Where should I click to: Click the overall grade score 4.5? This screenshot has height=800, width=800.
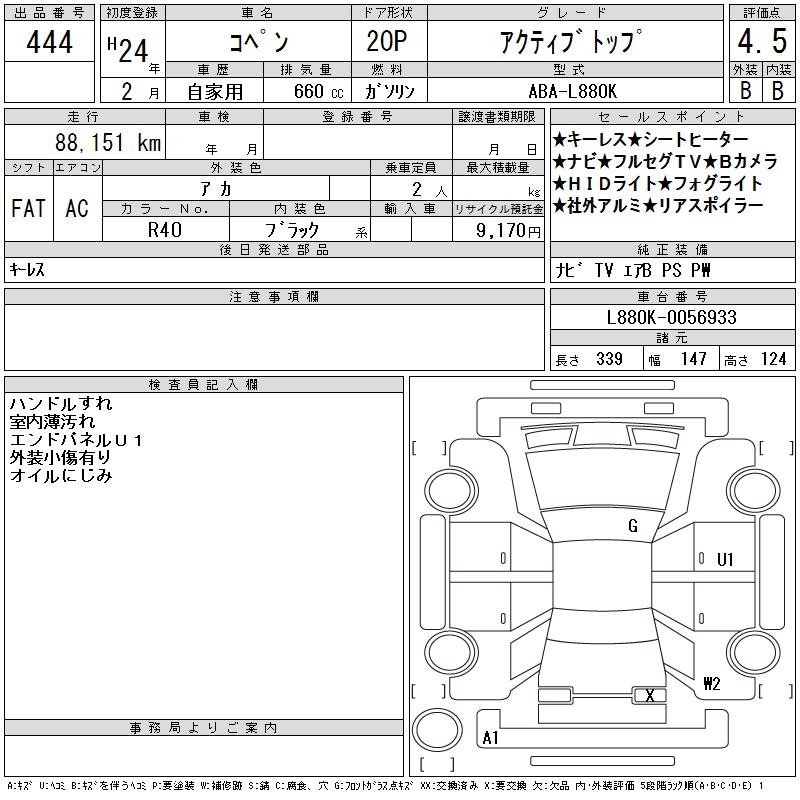(x=758, y=42)
